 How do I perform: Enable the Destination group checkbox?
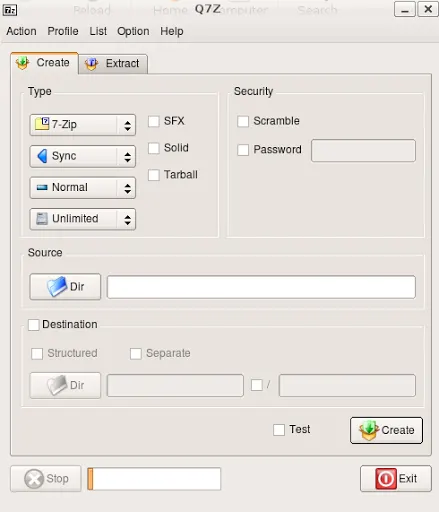34,325
